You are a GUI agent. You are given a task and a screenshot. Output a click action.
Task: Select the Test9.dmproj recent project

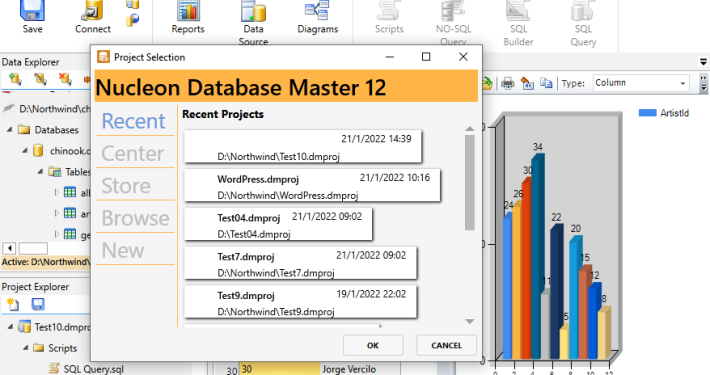click(301, 303)
